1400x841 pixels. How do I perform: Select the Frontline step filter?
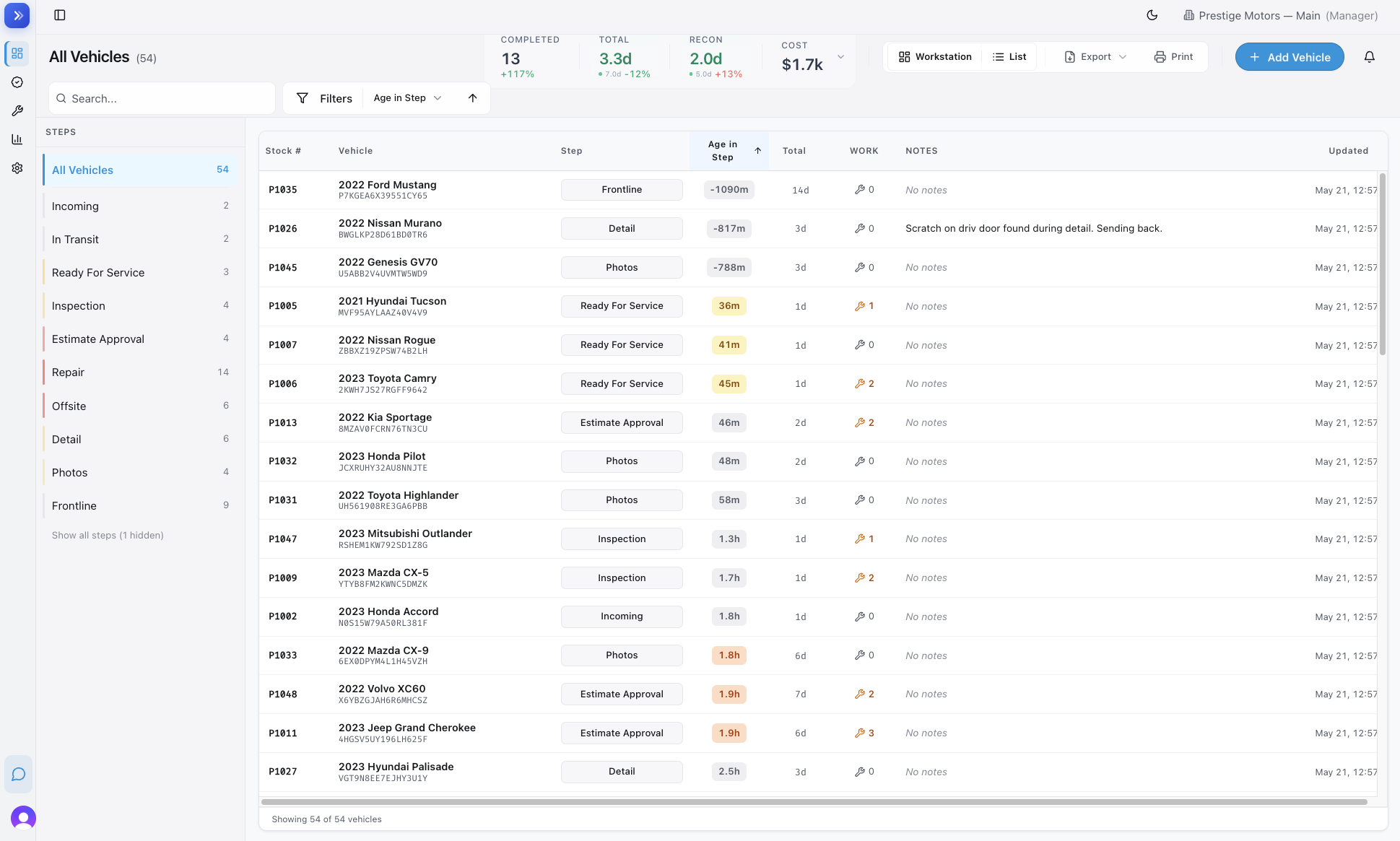[140, 506]
